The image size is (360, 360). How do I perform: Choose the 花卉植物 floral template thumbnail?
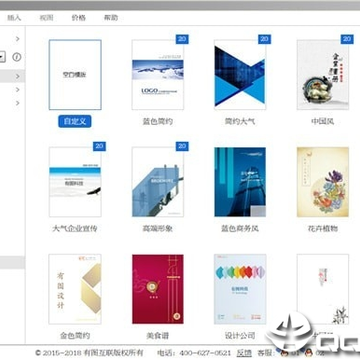point(323,182)
